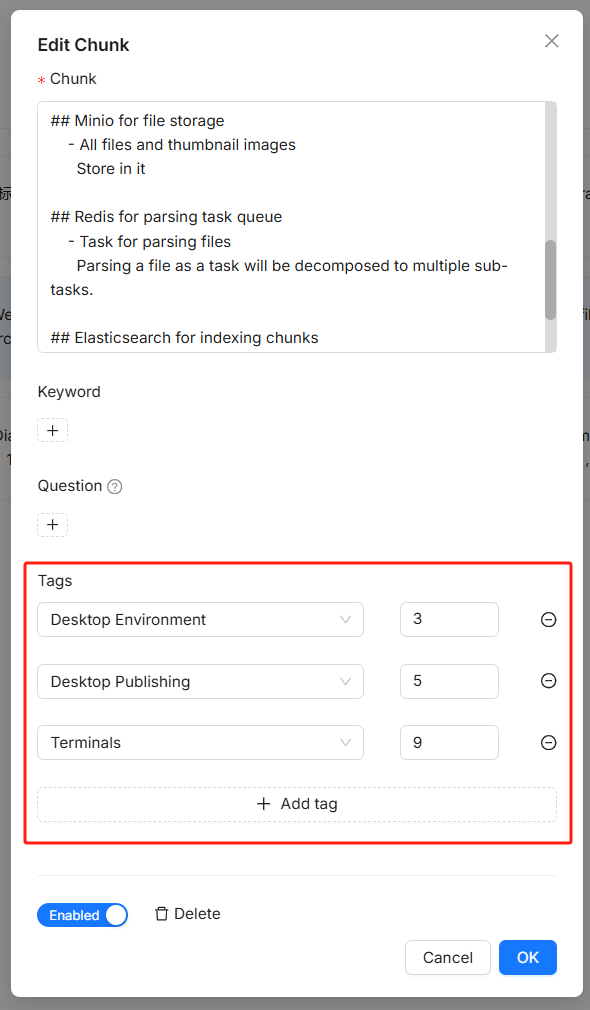
Task: Remove the Desktop Environment tag
Action: click(x=548, y=620)
